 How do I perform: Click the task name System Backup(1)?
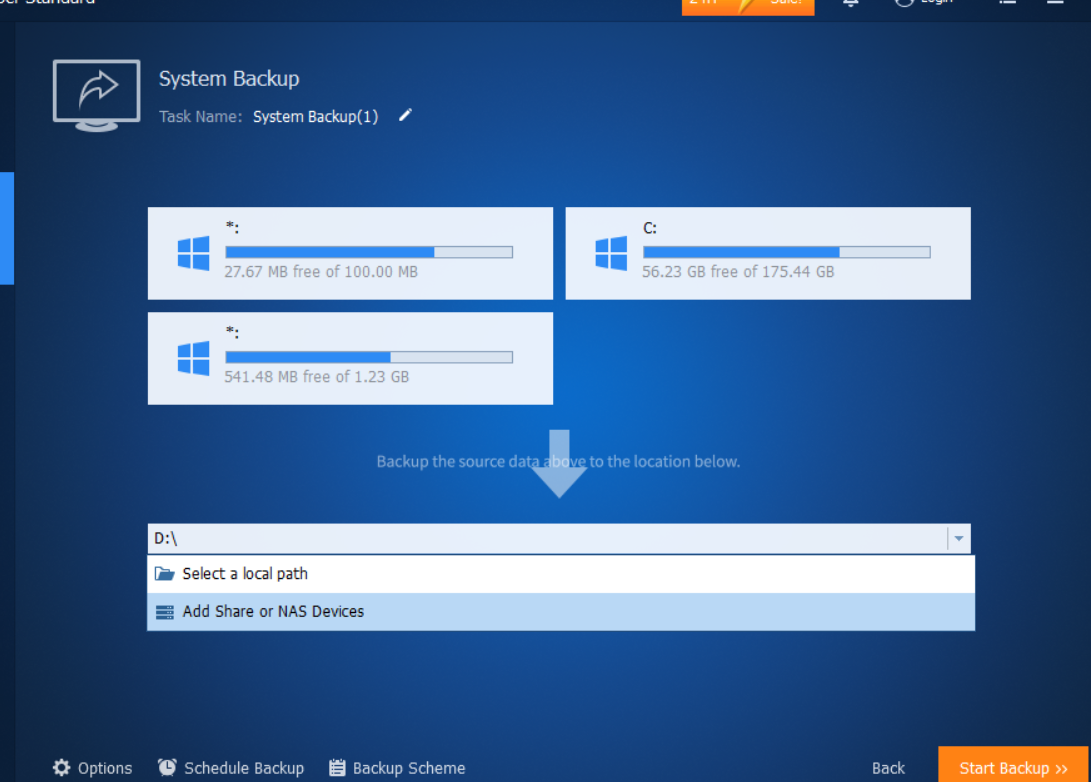point(315,116)
